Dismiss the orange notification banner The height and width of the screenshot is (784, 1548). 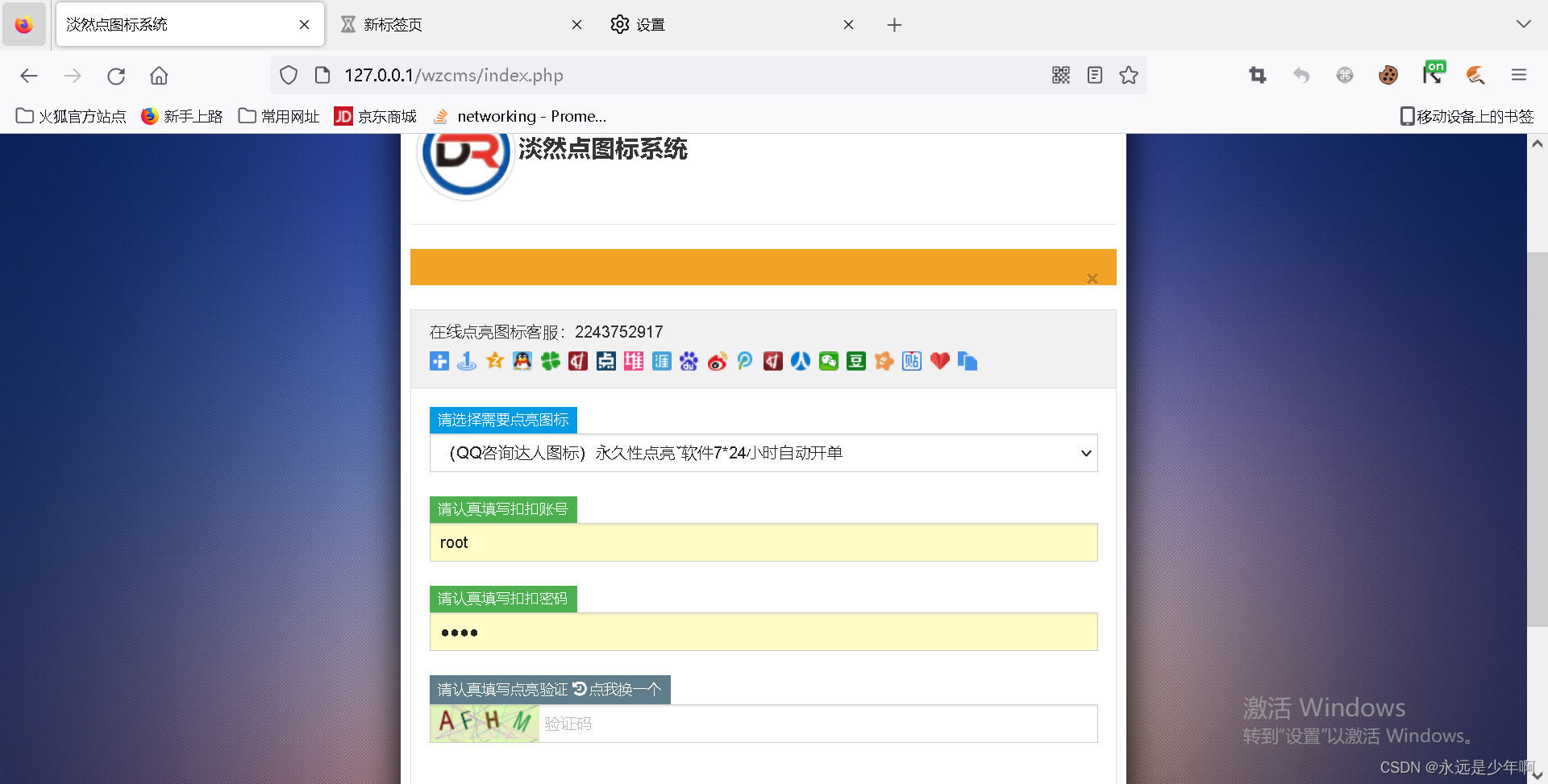1092,278
